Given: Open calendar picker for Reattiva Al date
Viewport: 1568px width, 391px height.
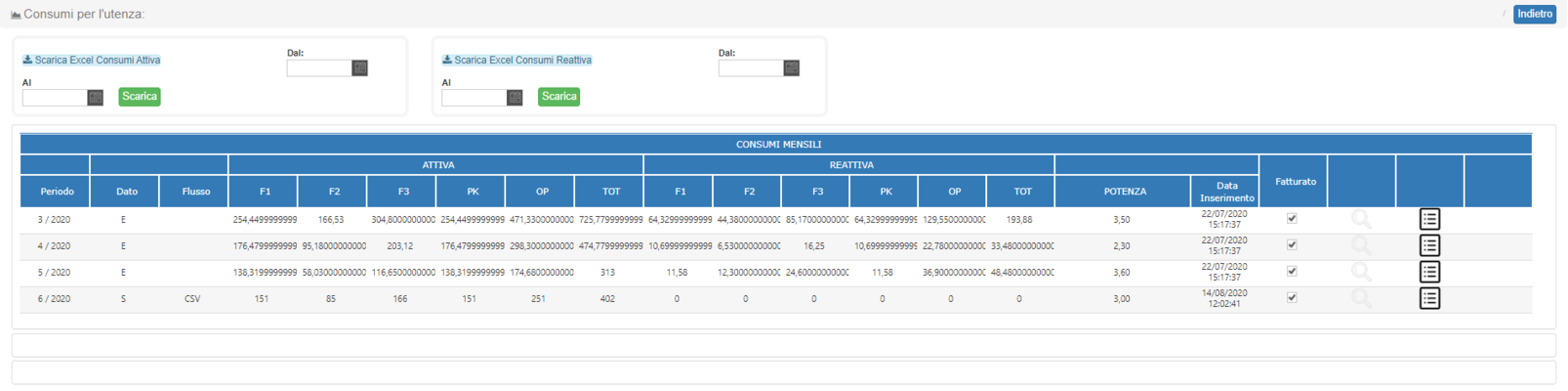Looking at the screenshot, I should 515,97.
